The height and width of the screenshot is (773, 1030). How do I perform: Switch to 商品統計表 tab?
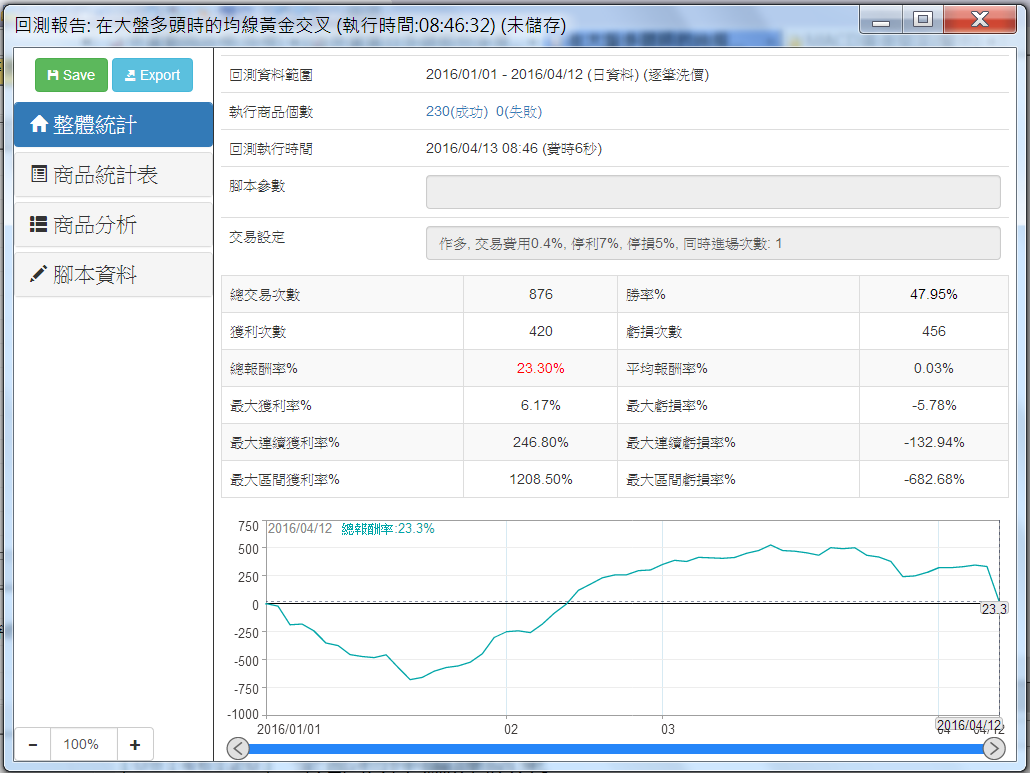point(113,175)
